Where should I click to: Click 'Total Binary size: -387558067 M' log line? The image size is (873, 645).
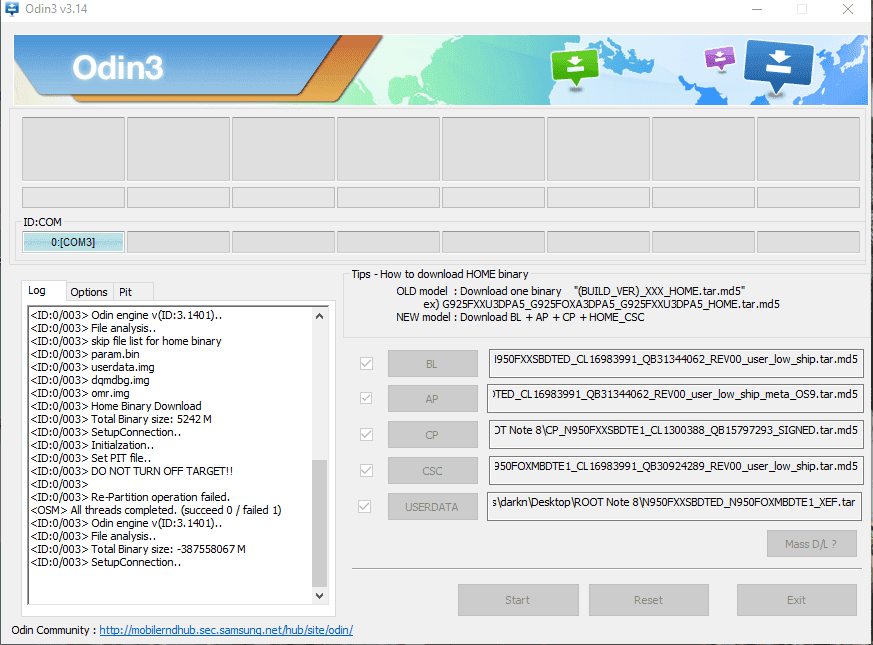coord(138,549)
